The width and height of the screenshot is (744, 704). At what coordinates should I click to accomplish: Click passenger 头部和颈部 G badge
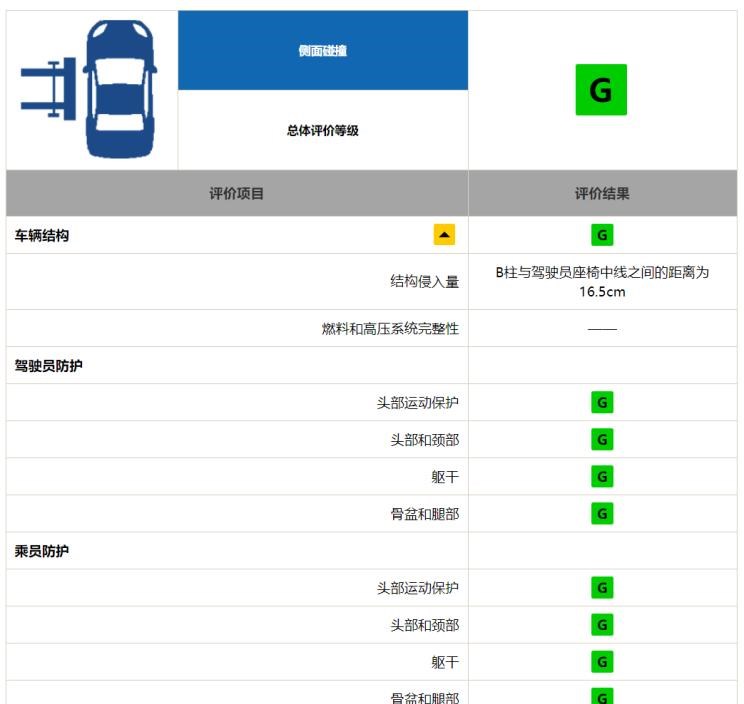click(x=602, y=625)
